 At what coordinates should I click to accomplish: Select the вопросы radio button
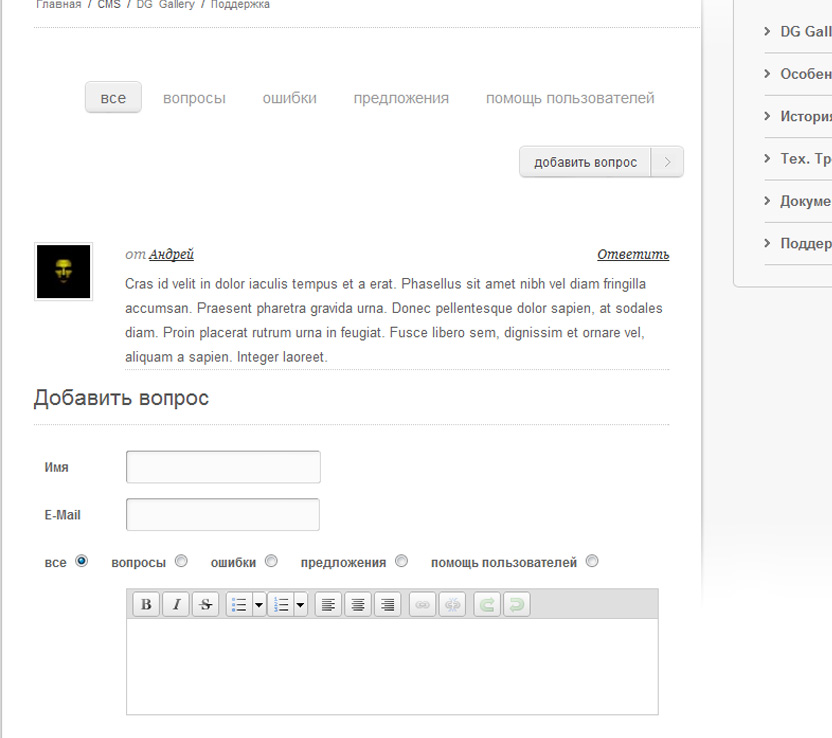point(181,561)
